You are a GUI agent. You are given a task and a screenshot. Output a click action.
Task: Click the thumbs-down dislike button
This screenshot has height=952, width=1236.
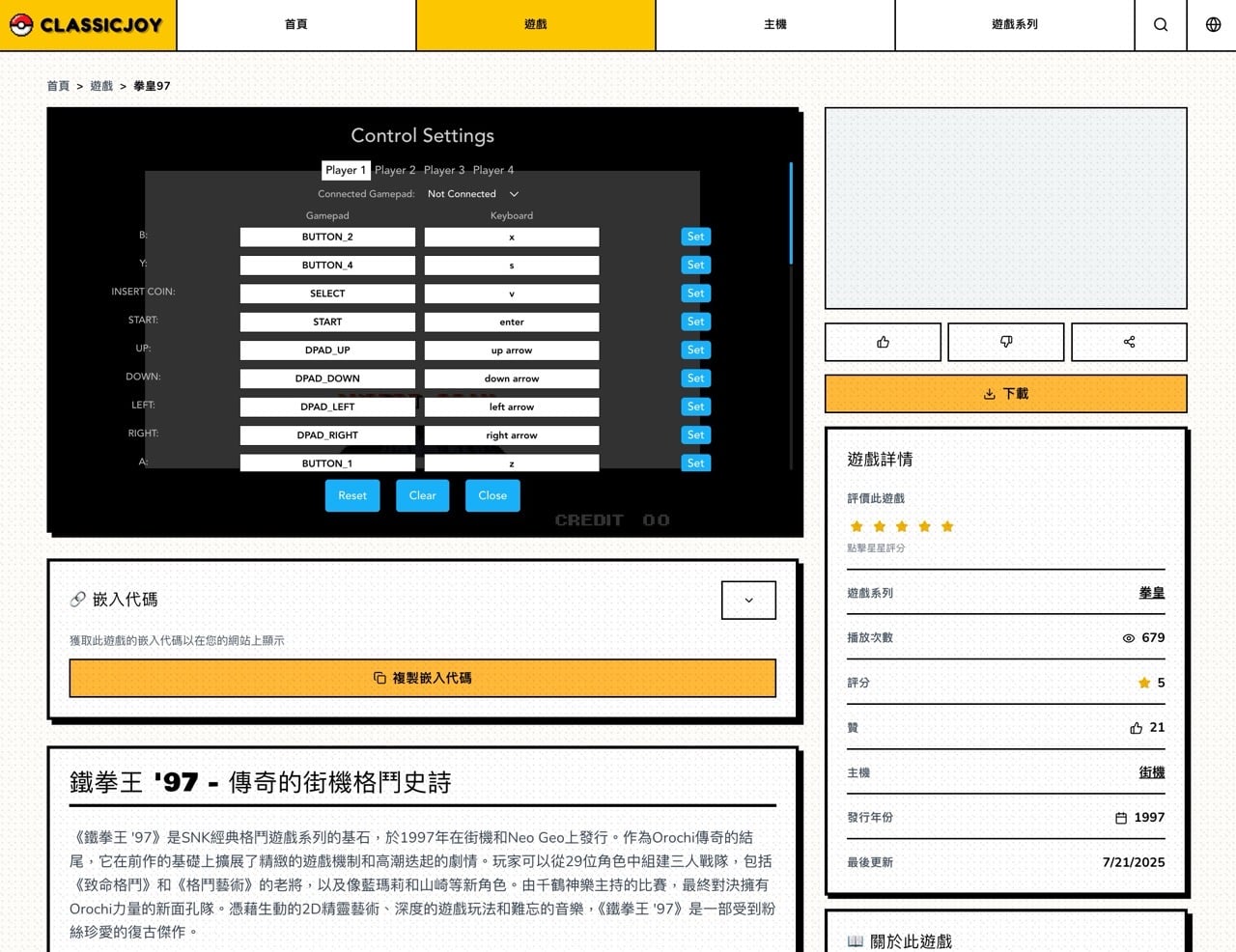[x=1006, y=342]
